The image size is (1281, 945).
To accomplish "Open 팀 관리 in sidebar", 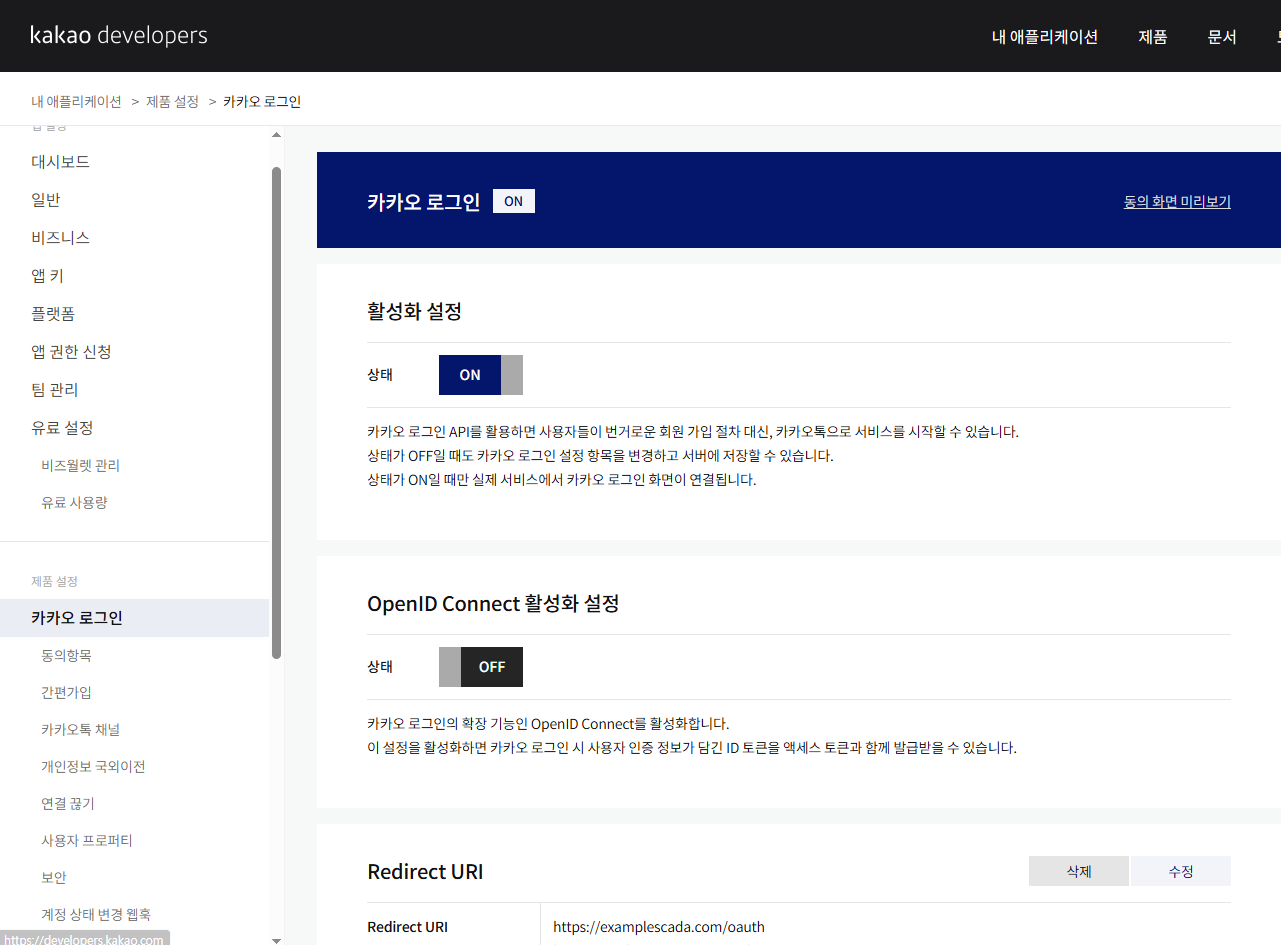I will pyautogui.click(x=55, y=390).
